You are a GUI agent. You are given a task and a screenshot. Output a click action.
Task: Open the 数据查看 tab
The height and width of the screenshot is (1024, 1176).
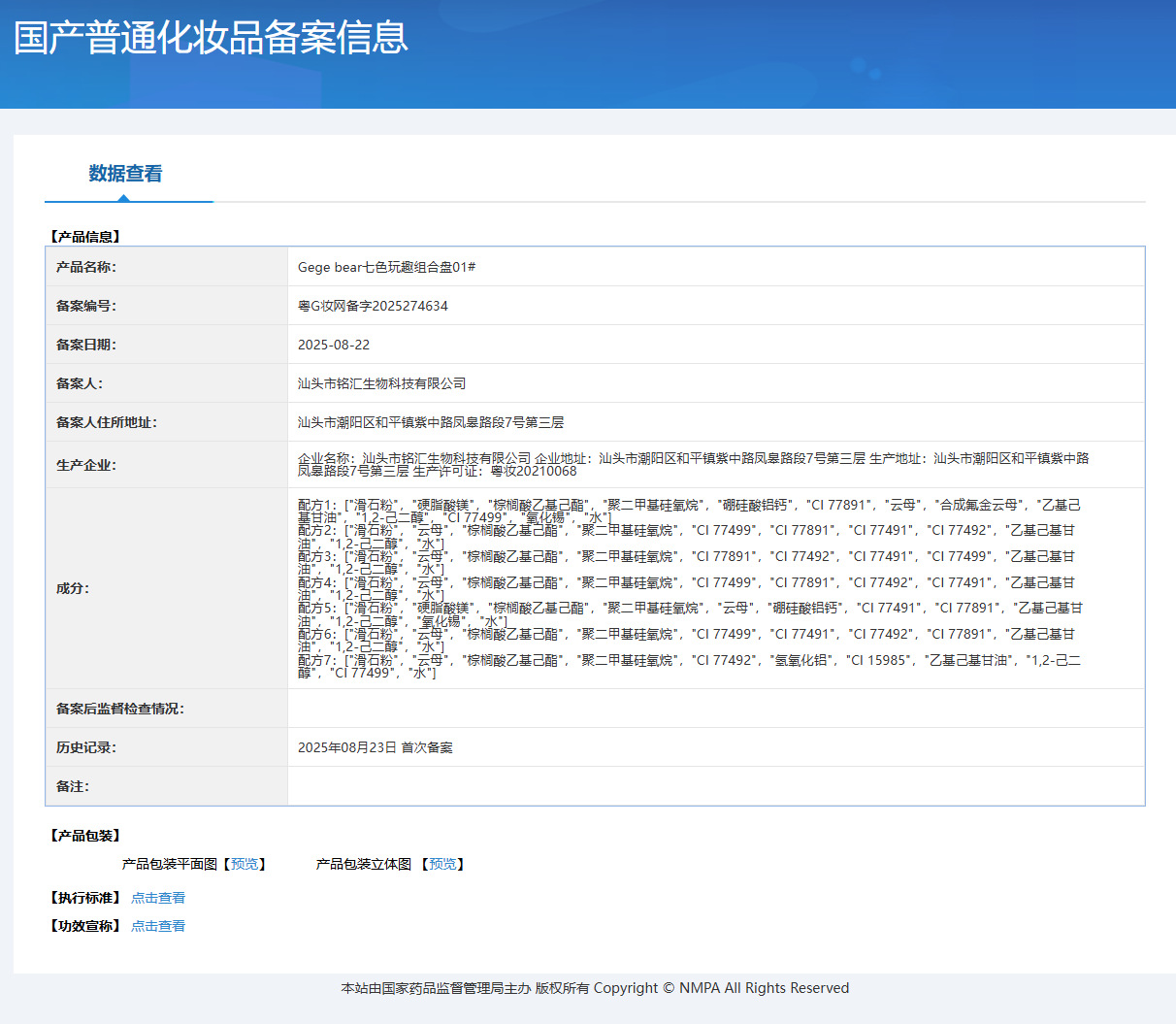[126, 174]
